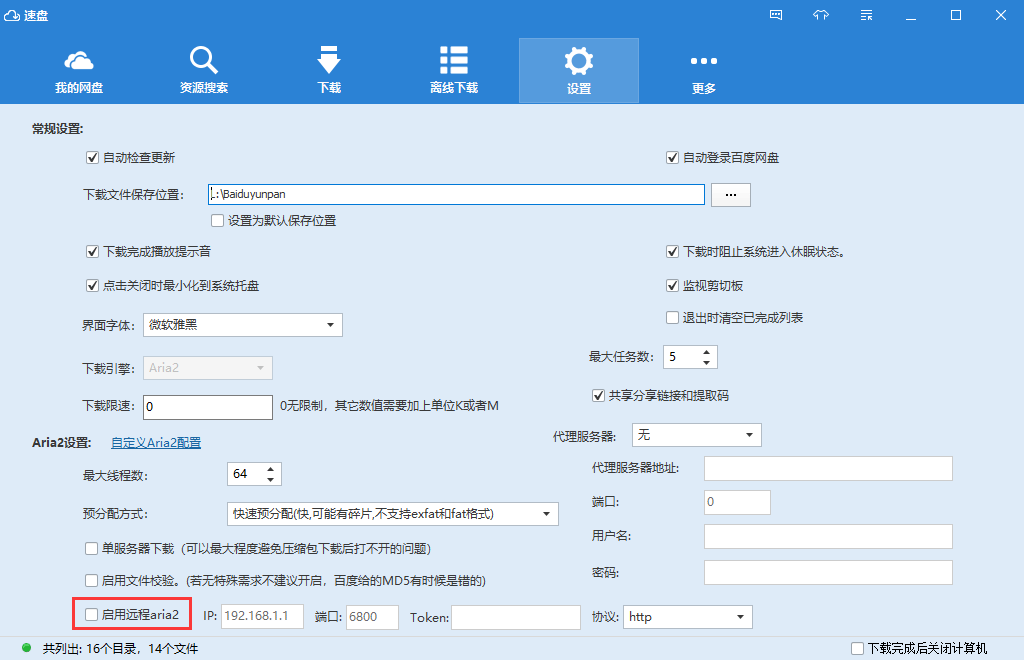Image resolution: width=1024 pixels, height=660 pixels.
Task: Click the Aria2设置 section heading
Action: [61, 443]
